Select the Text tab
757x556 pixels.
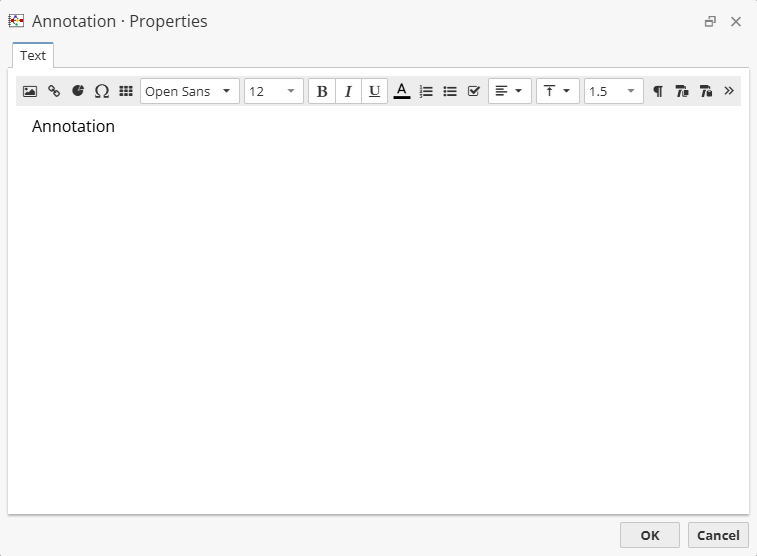tap(33, 56)
